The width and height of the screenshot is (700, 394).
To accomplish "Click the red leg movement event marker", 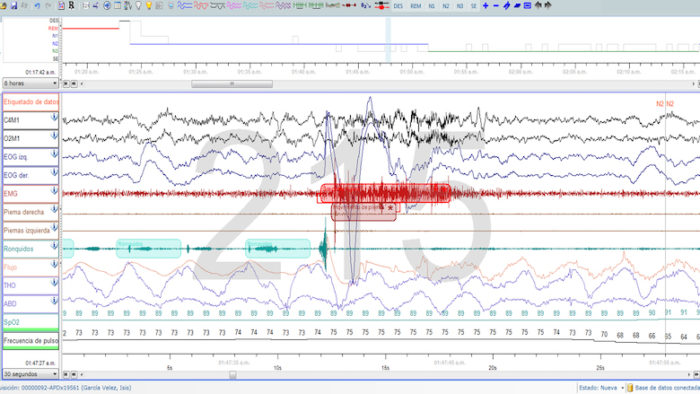I will [363, 212].
